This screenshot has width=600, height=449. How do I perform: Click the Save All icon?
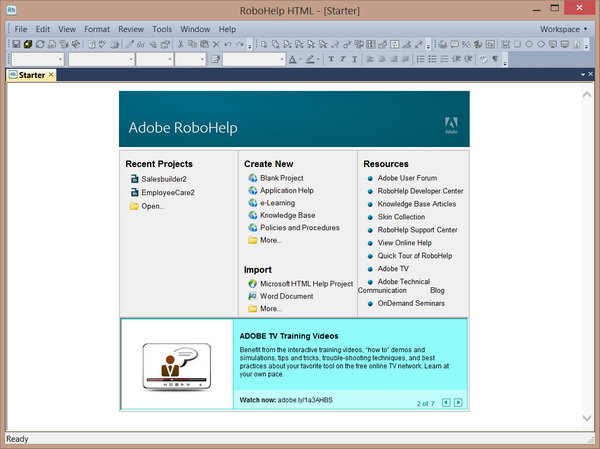click(28, 44)
